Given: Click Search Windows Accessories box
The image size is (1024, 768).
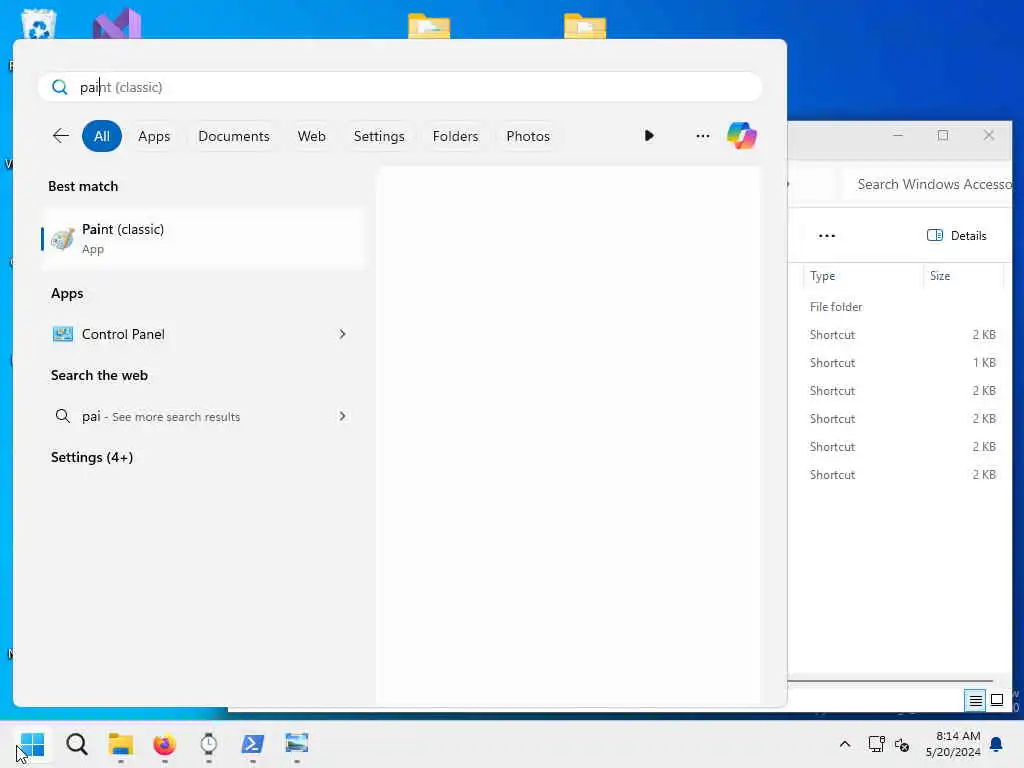Looking at the screenshot, I should pos(928,184).
